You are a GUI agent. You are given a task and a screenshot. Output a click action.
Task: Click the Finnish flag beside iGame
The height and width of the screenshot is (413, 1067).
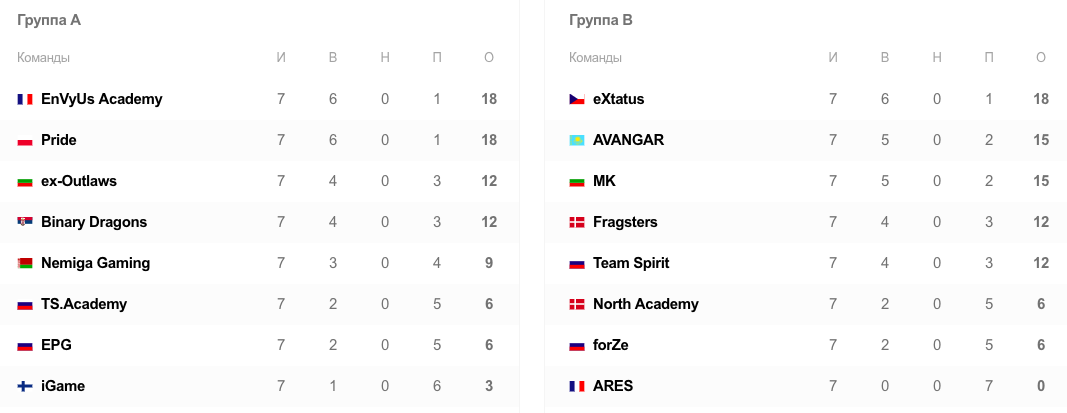(25, 386)
